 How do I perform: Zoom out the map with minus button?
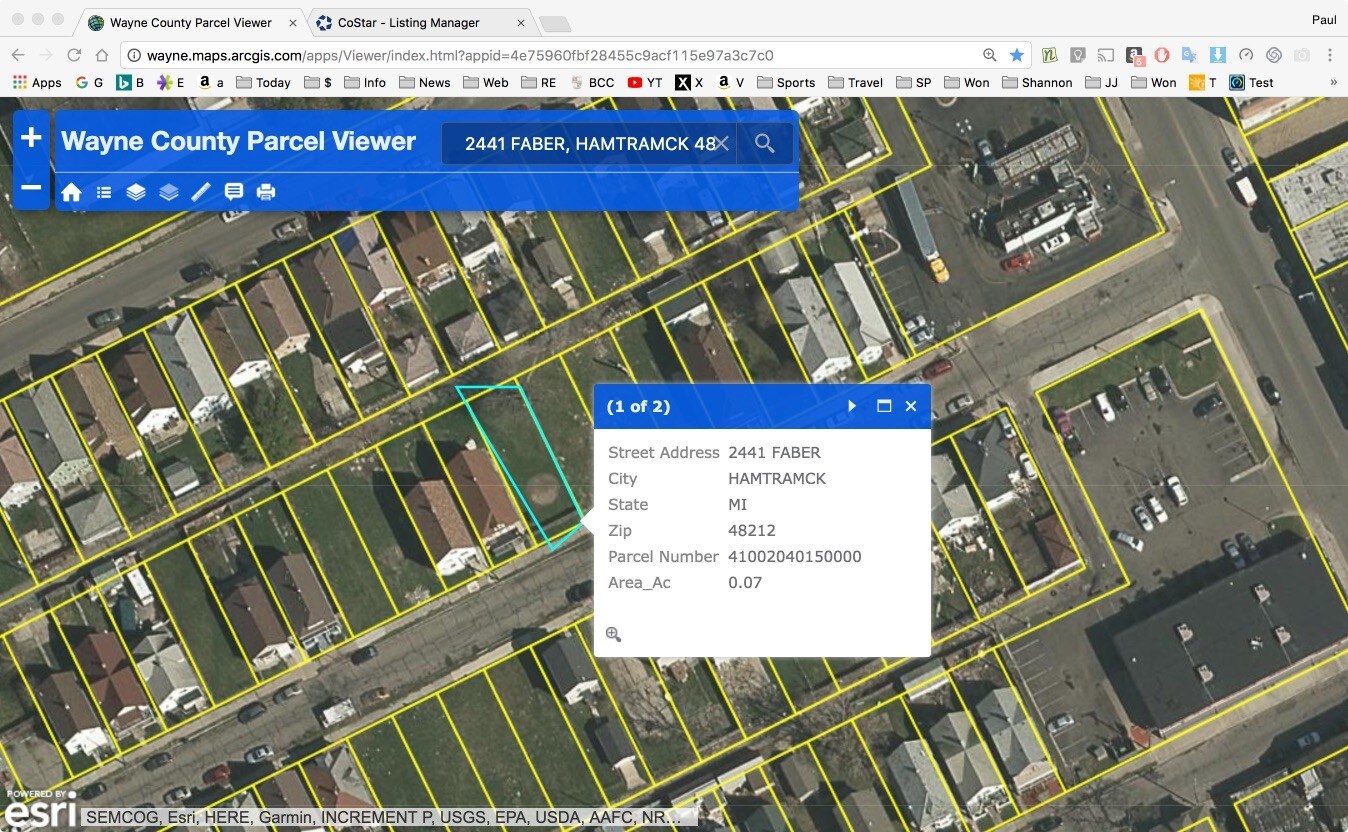(31, 187)
